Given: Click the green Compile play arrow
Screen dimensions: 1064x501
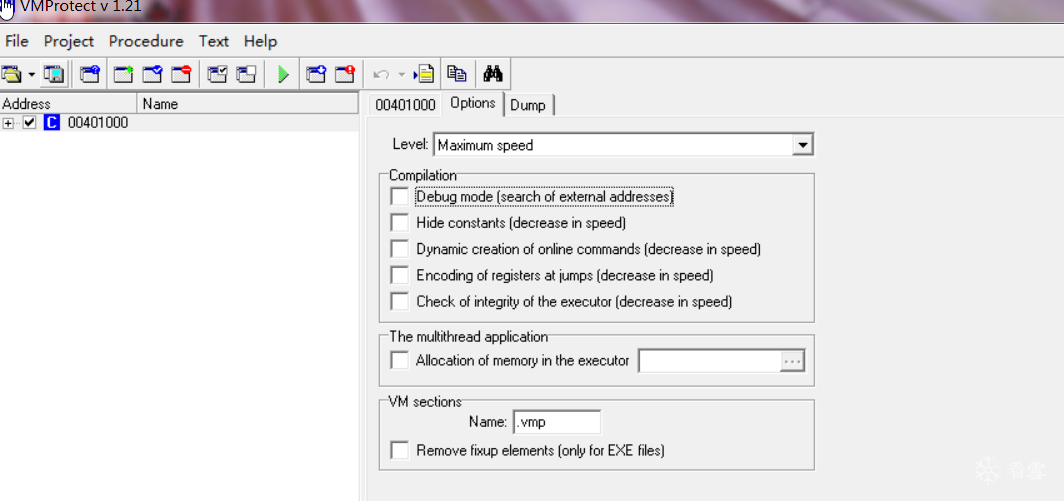Looking at the screenshot, I should (283, 74).
